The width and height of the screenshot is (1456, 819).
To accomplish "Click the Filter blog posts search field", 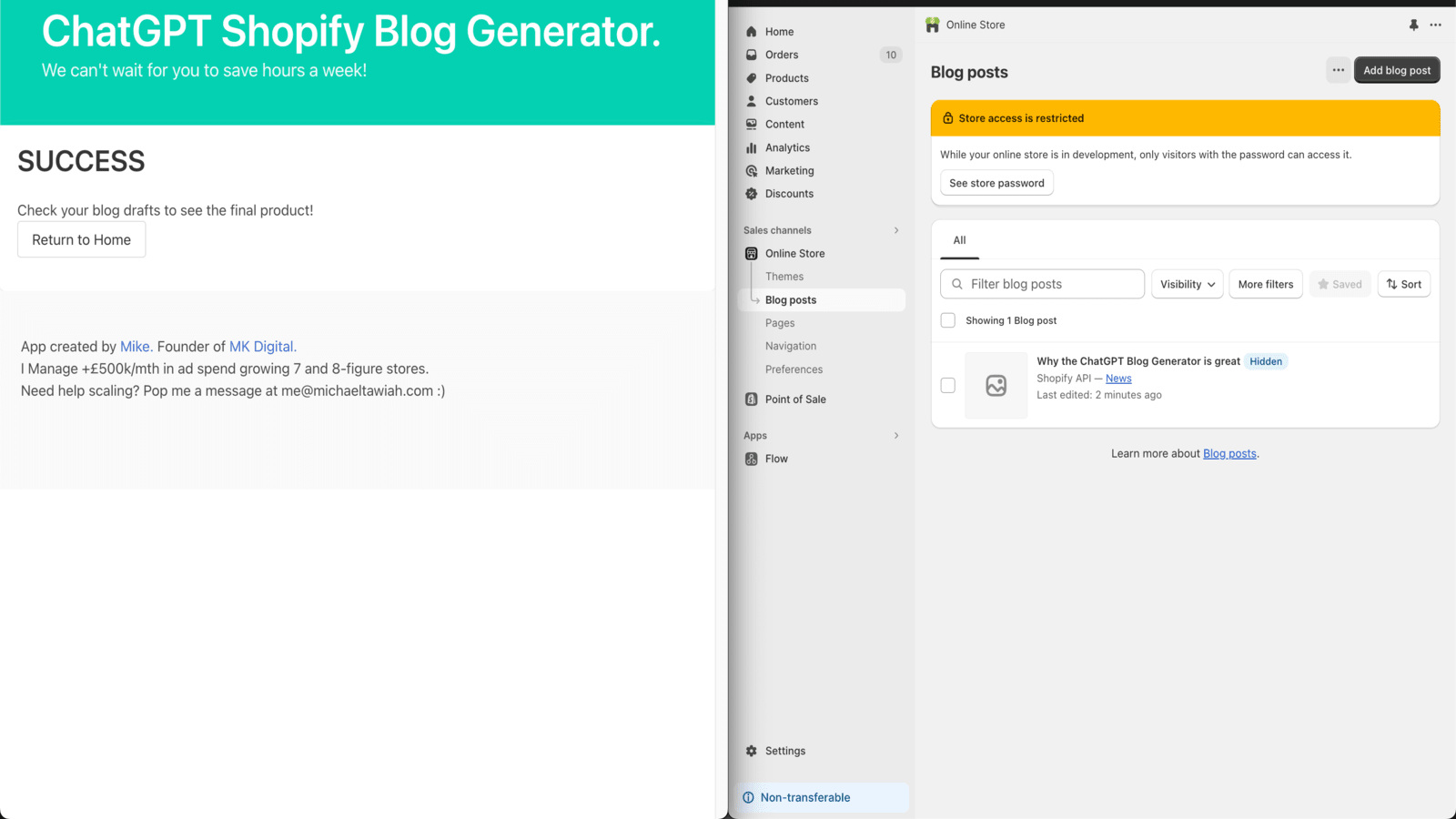I will (1042, 284).
